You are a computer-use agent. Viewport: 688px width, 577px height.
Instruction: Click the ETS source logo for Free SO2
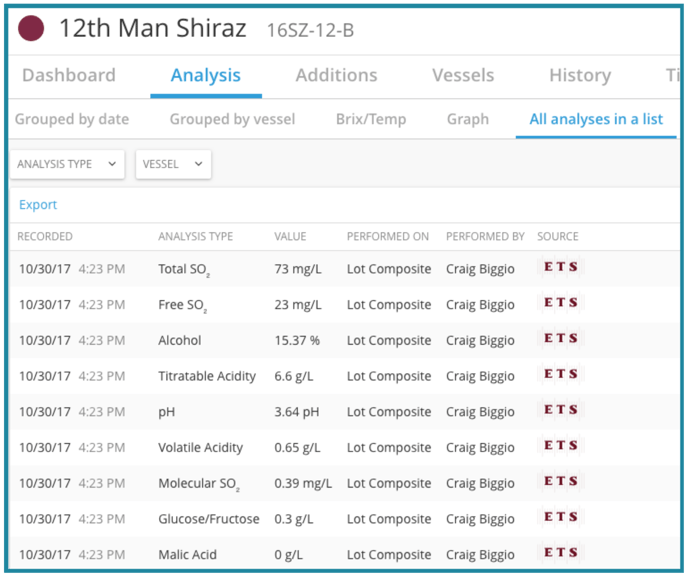coord(560,303)
